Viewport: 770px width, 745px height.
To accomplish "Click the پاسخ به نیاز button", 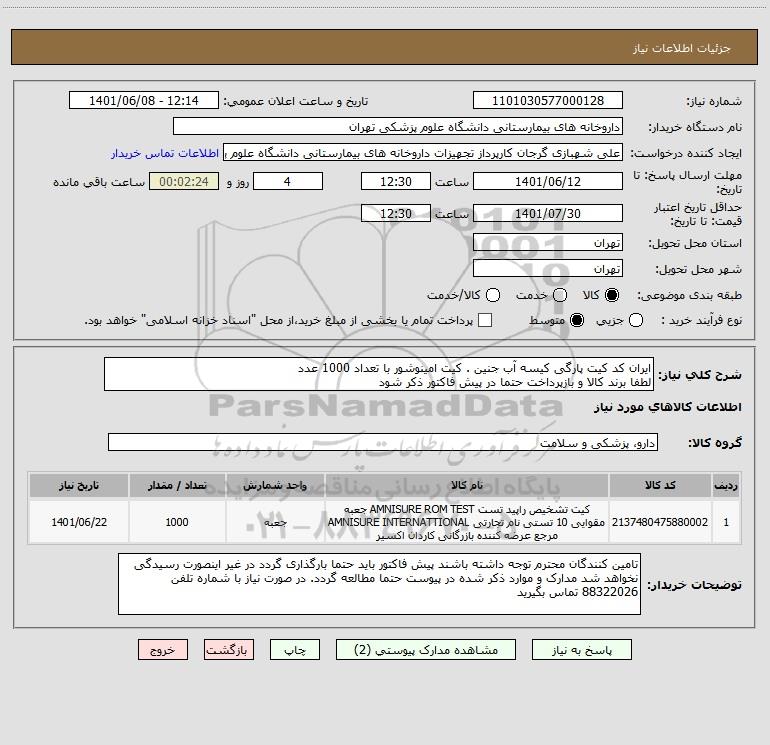I will (x=581, y=650).
